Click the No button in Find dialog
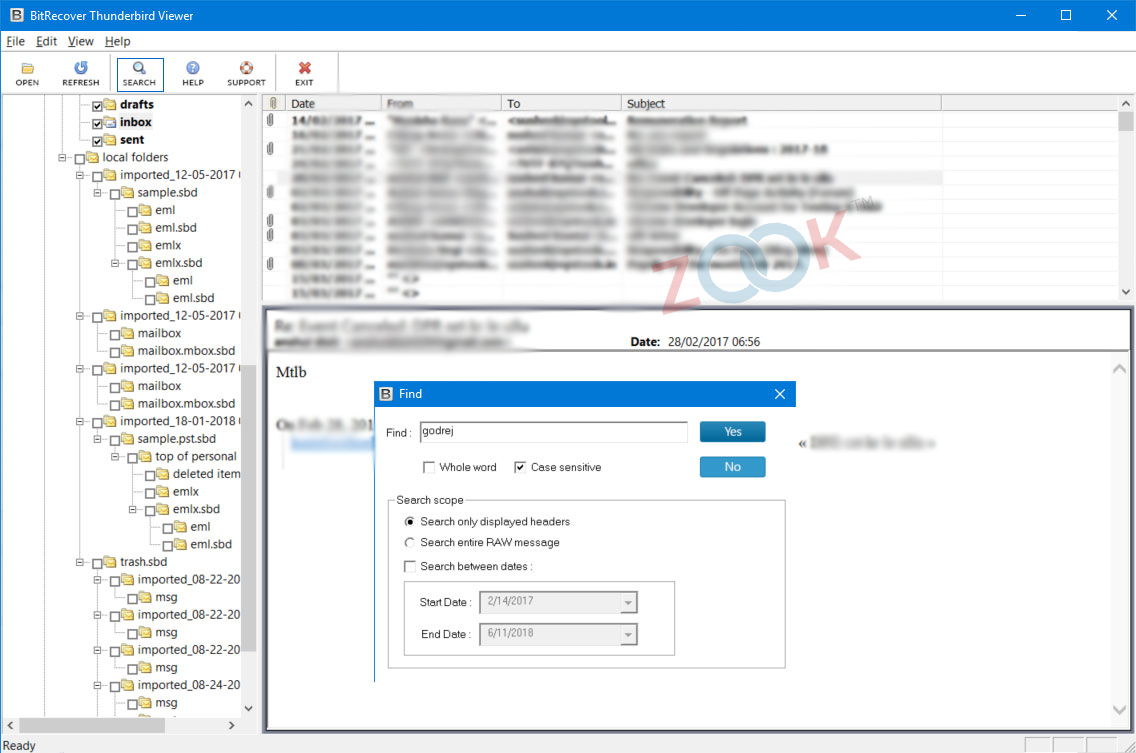 (732, 467)
